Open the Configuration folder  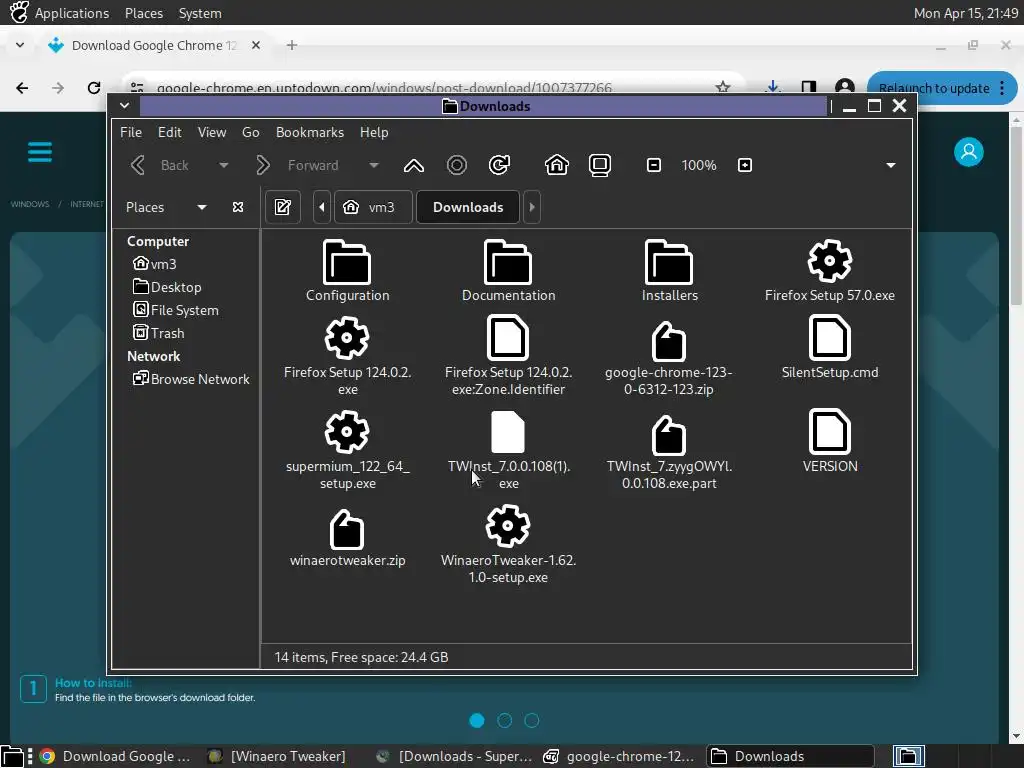point(347,262)
